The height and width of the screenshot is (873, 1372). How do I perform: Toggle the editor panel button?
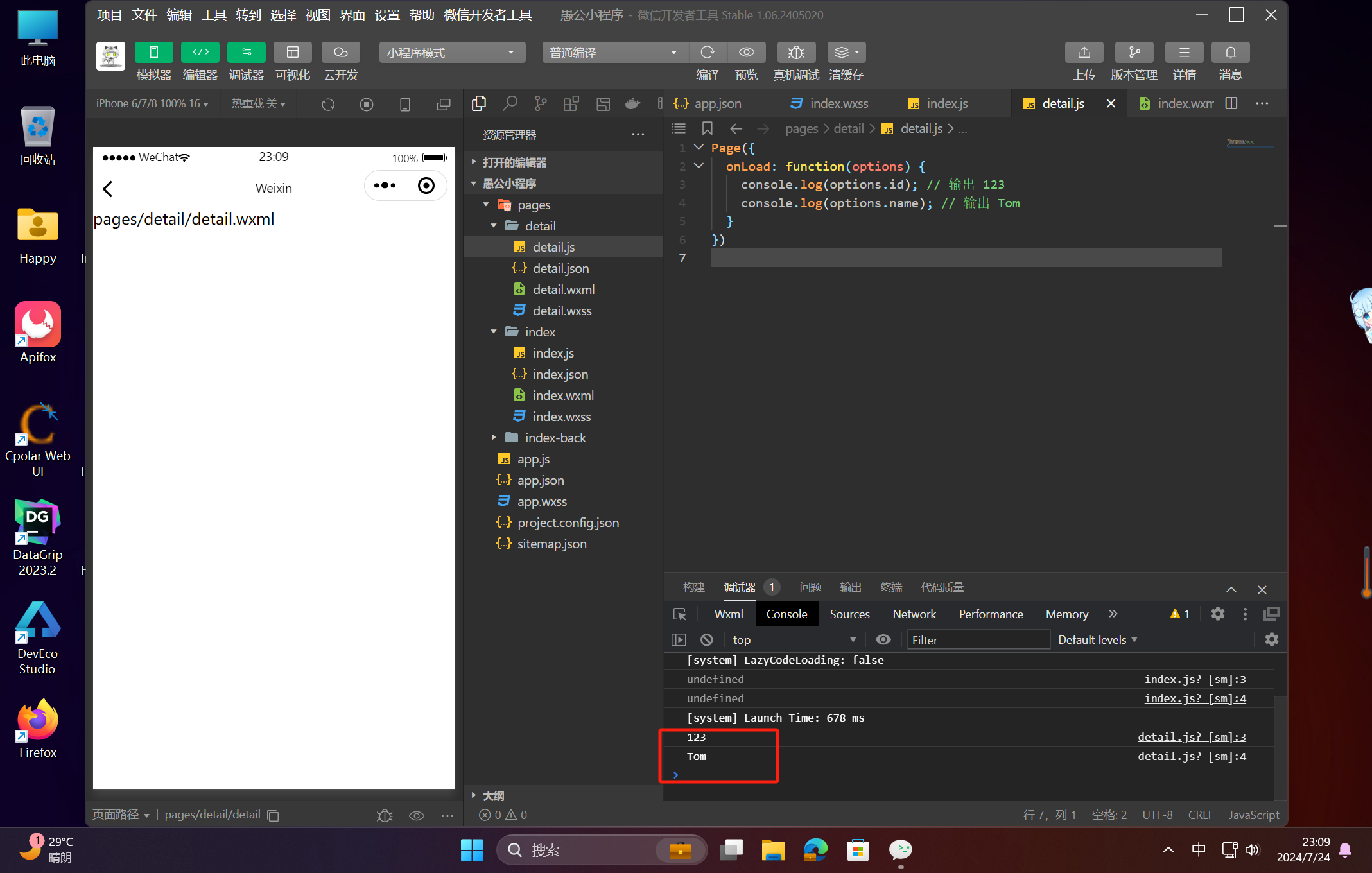200,53
